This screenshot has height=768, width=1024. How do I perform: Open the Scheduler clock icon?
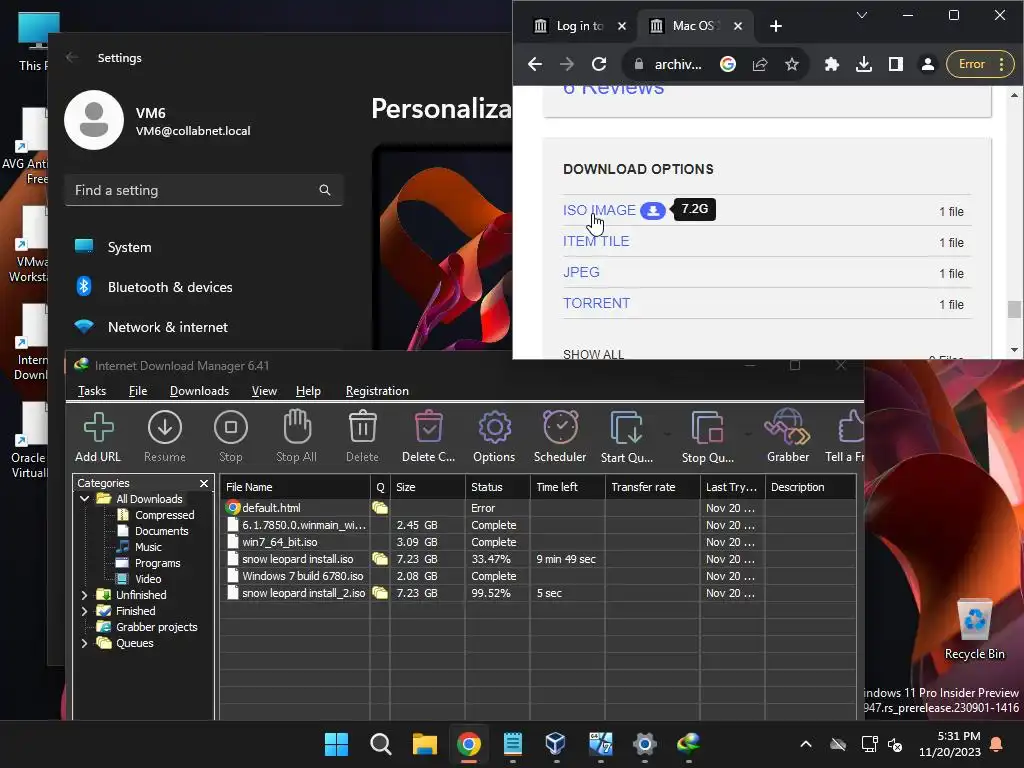pos(560,436)
